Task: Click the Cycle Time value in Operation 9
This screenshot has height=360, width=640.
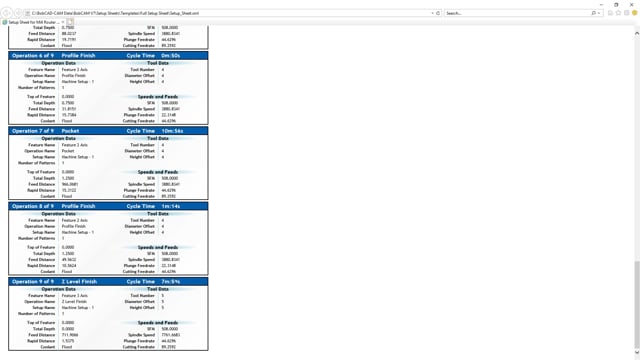Action: point(171,282)
